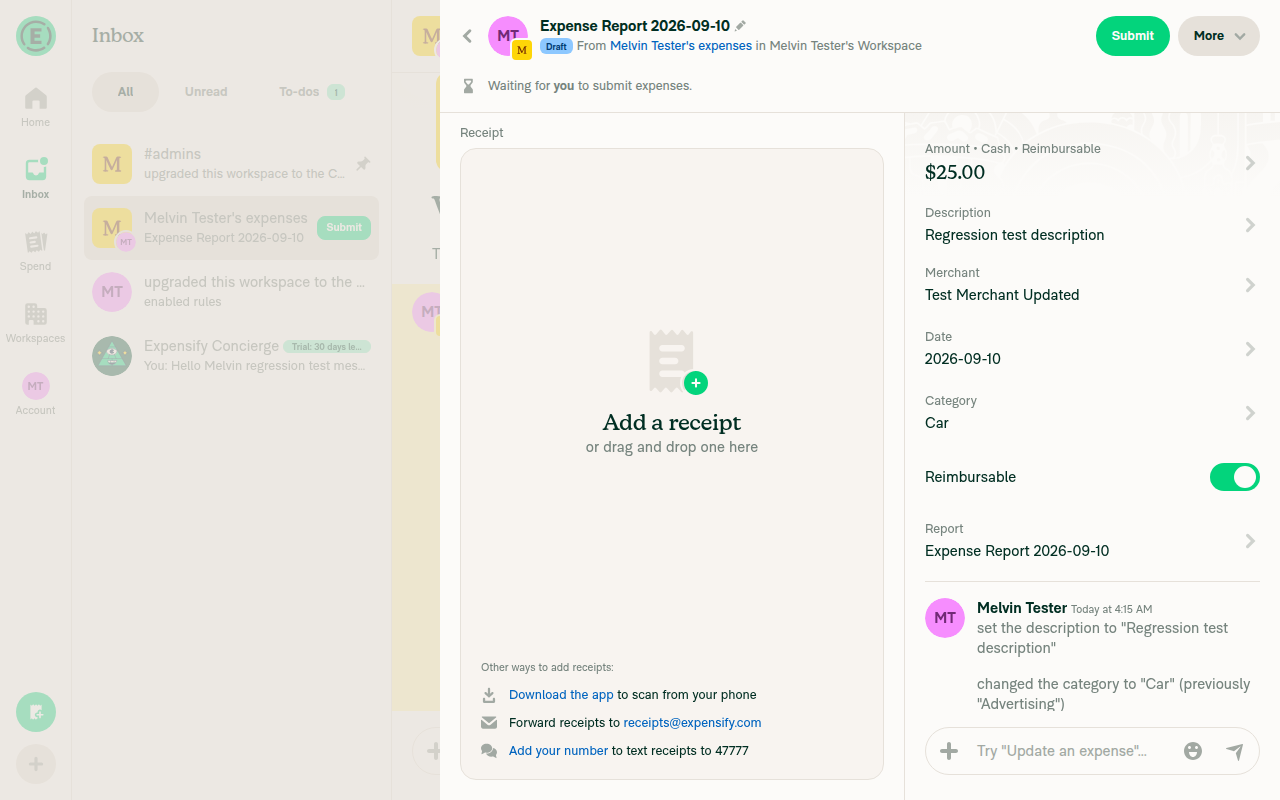Follow the Melvin Tester's expenses link
This screenshot has width=1280, height=800.
(x=681, y=46)
